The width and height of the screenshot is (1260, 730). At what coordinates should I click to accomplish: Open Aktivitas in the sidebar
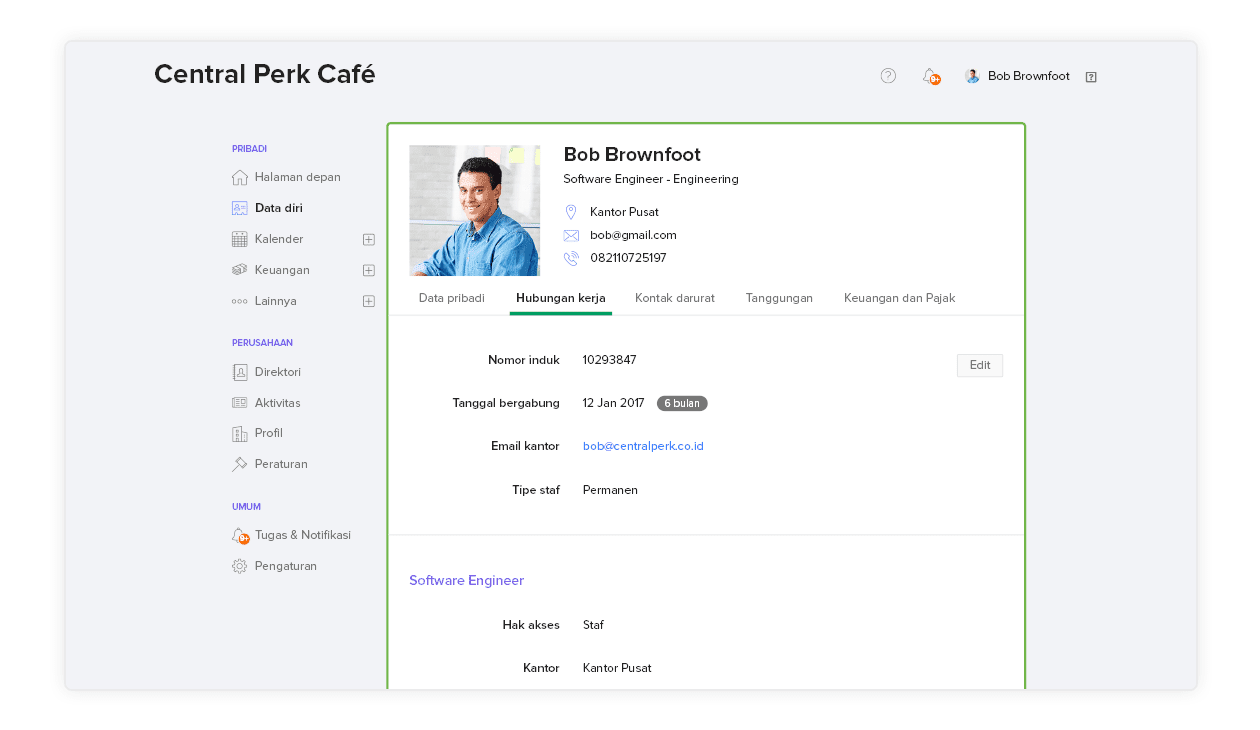(278, 403)
